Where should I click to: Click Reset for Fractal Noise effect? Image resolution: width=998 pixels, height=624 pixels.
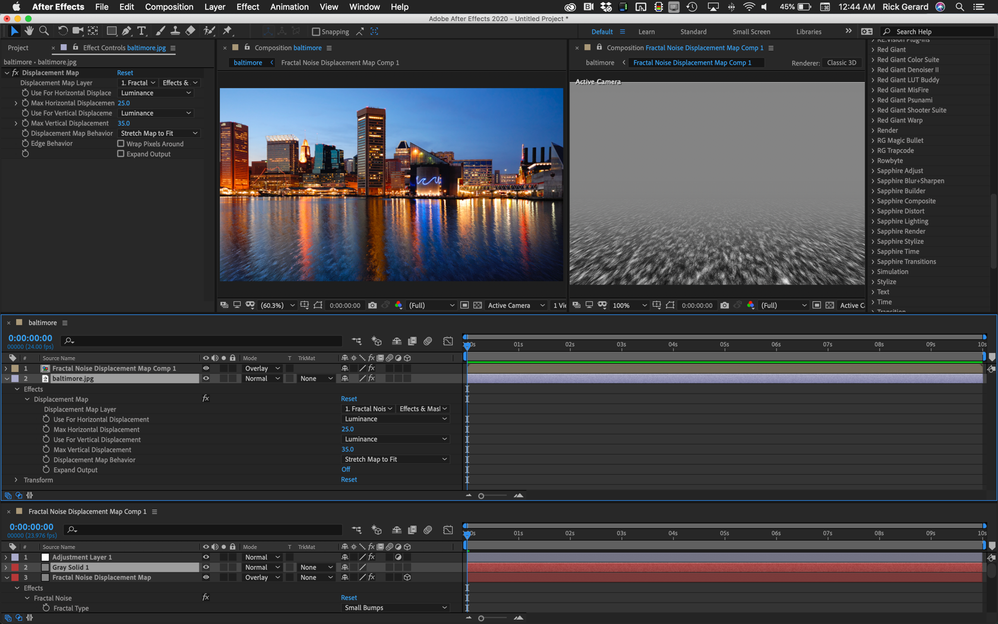tap(349, 598)
